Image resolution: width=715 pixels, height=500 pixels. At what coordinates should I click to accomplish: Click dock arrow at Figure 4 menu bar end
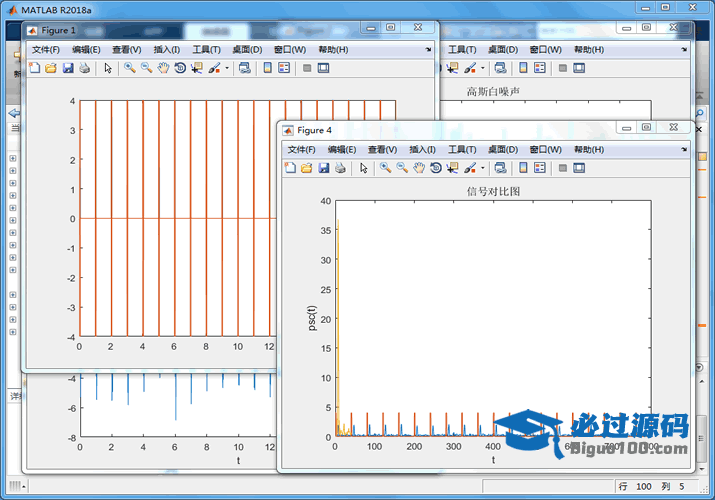click(684, 149)
